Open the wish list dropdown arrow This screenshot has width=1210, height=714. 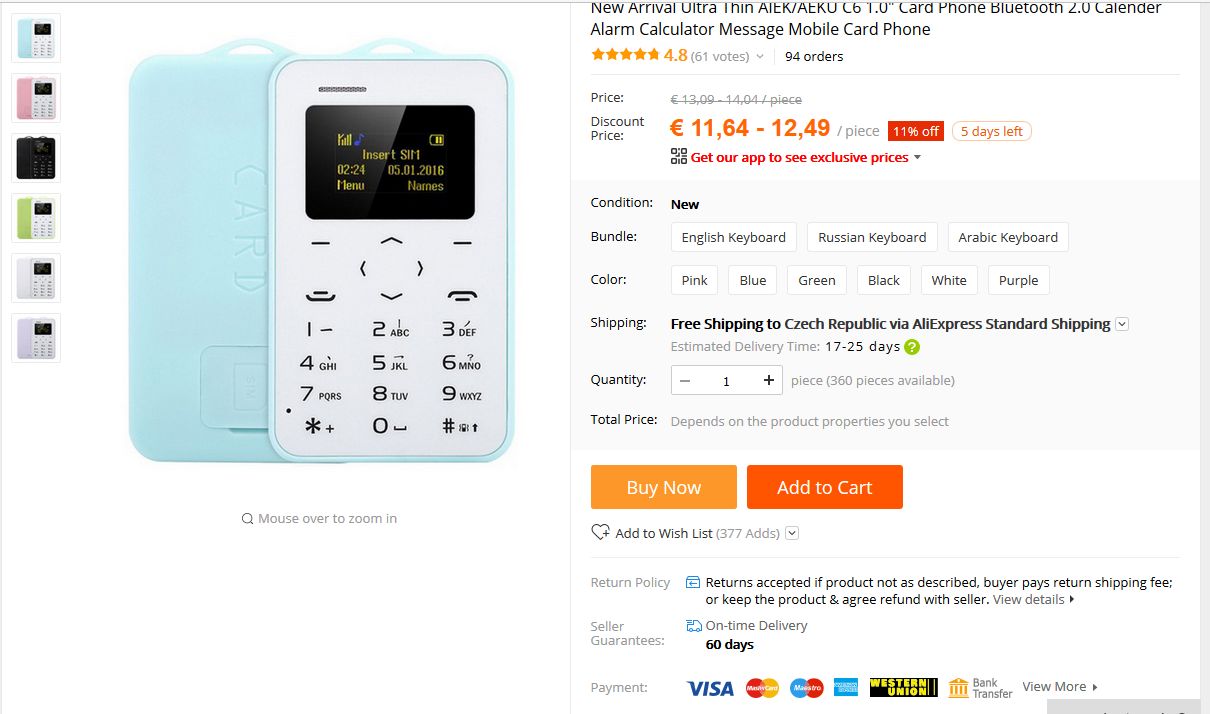[792, 533]
